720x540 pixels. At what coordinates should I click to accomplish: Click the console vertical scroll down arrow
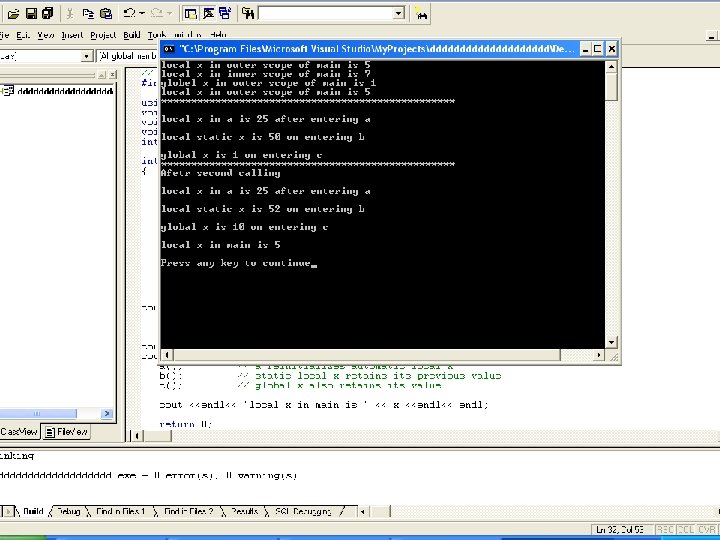[611, 342]
